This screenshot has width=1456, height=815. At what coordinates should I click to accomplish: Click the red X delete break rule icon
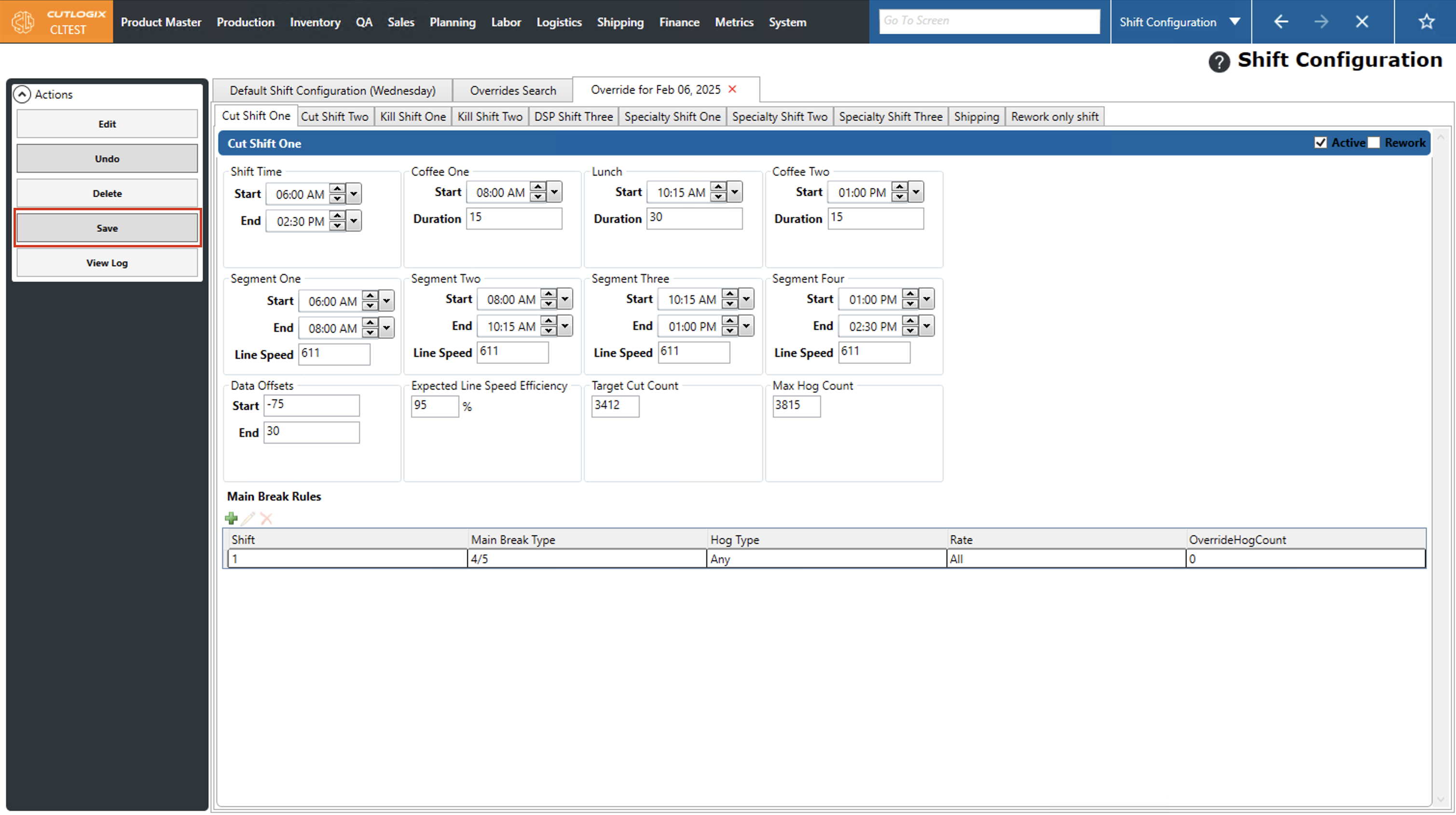point(266,518)
